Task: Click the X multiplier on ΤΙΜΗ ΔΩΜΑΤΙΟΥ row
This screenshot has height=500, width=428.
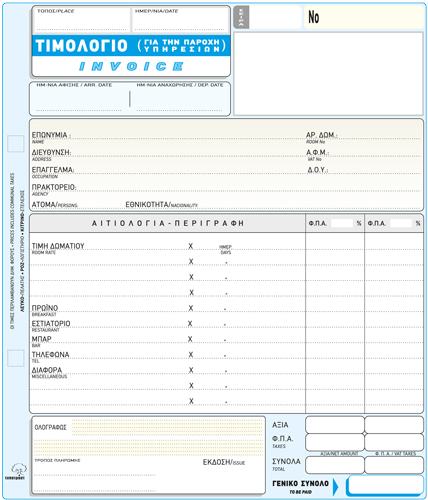Action: (x=190, y=246)
